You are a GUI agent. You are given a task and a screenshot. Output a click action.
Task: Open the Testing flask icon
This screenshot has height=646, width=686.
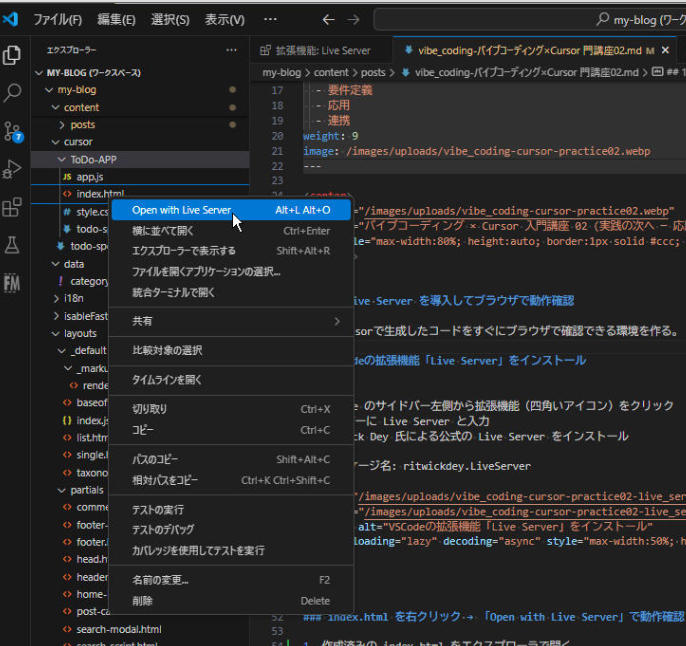pyautogui.click(x=13, y=245)
